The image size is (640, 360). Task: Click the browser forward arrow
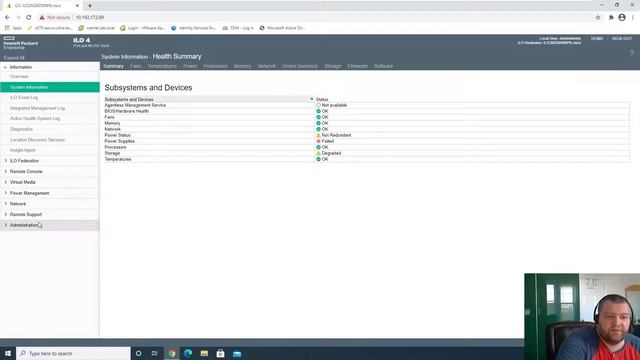pos(18,18)
